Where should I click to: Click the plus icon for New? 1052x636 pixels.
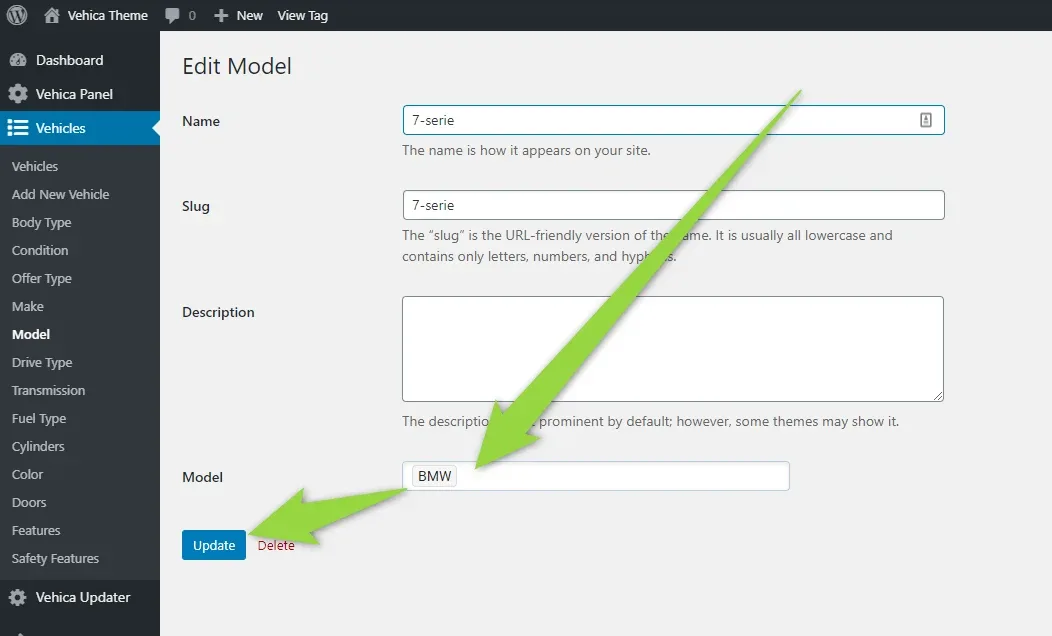221,15
